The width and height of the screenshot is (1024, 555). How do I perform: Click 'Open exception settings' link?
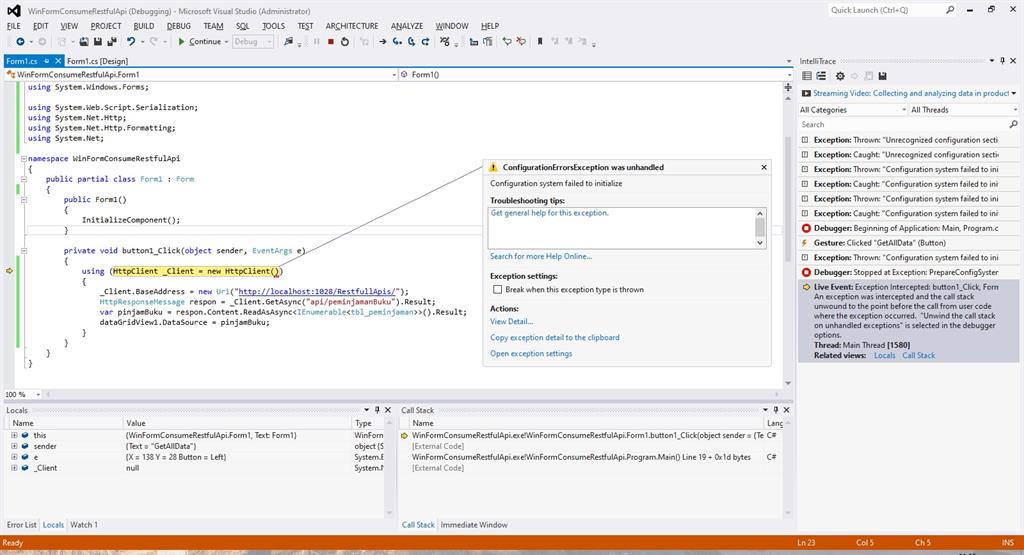click(x=531, y=353)
